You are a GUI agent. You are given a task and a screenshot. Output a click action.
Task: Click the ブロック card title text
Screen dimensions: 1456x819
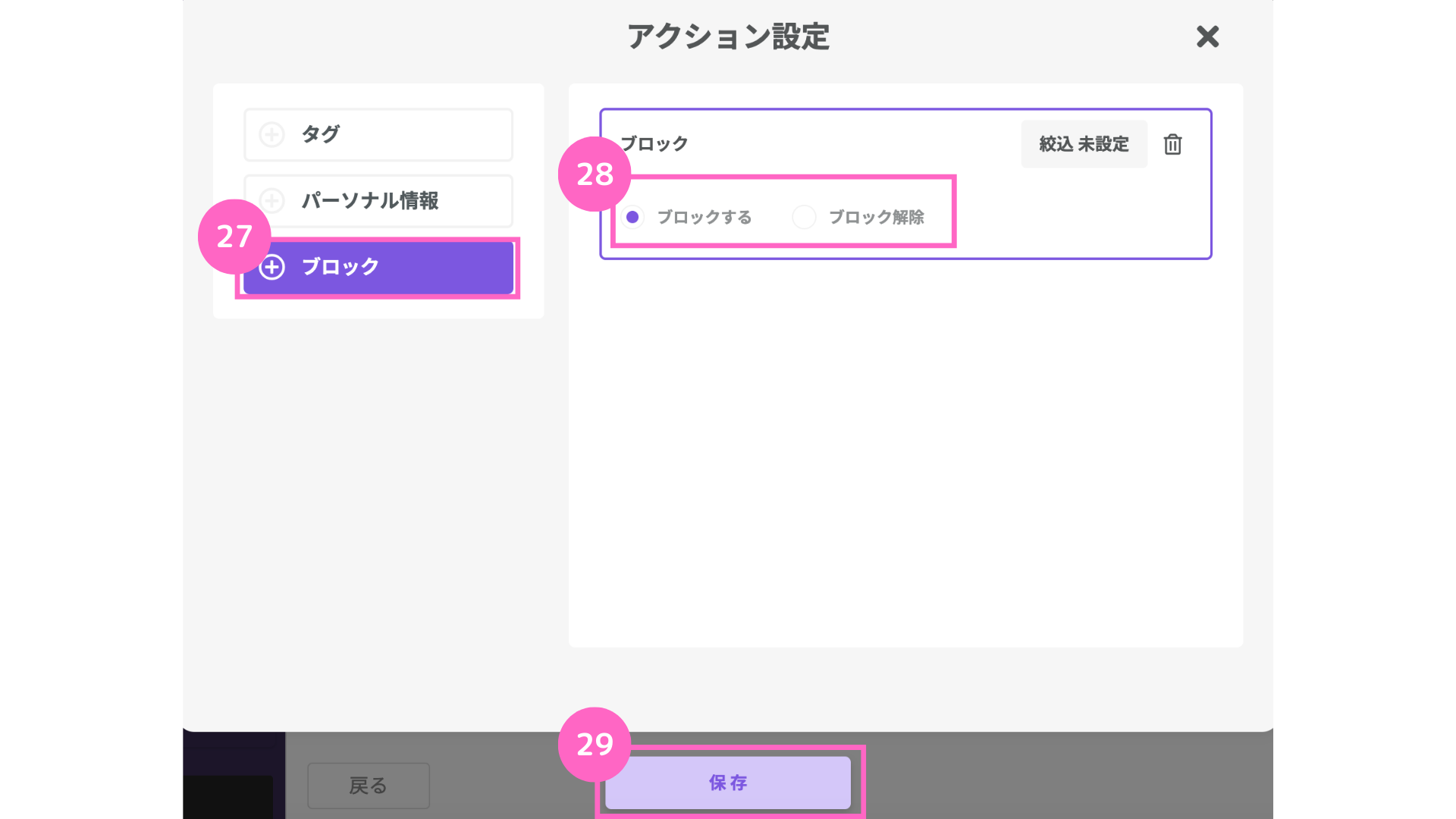click(654, 144)
